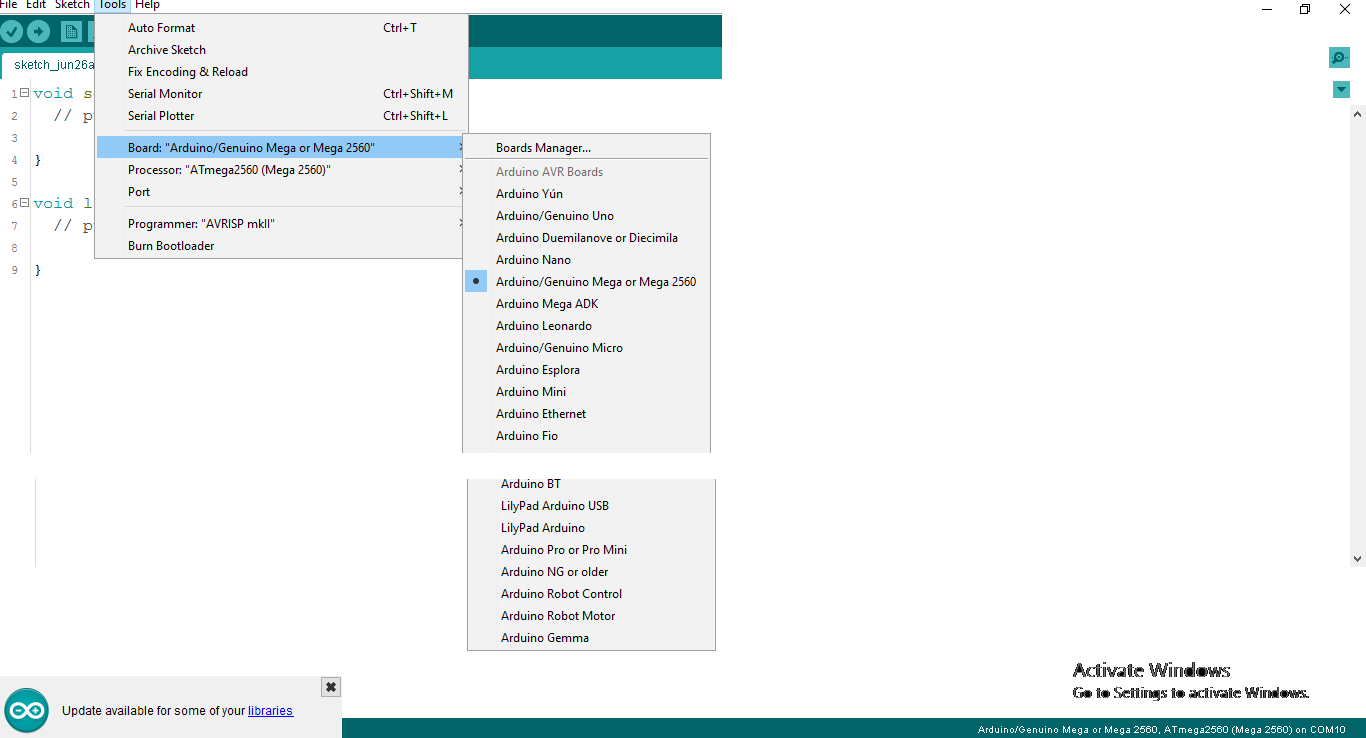Select the Arduino Mega ADK board
Screen dimensions: 1366x738
[x=587, y=304]
